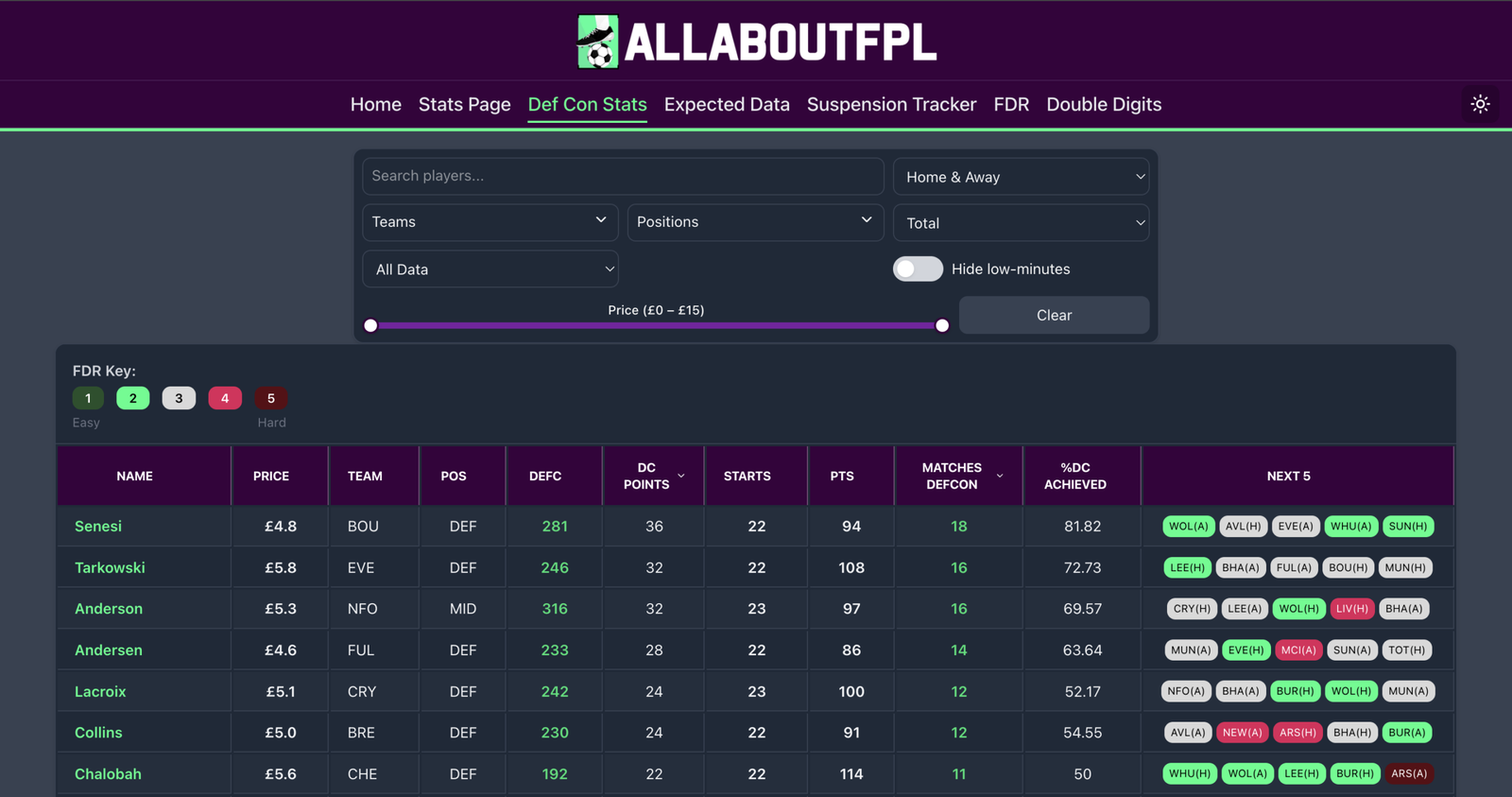Click Senesi's SUN(H) fixture badge
Screen dimensions: 1512x797
[x=1408, y=527]
